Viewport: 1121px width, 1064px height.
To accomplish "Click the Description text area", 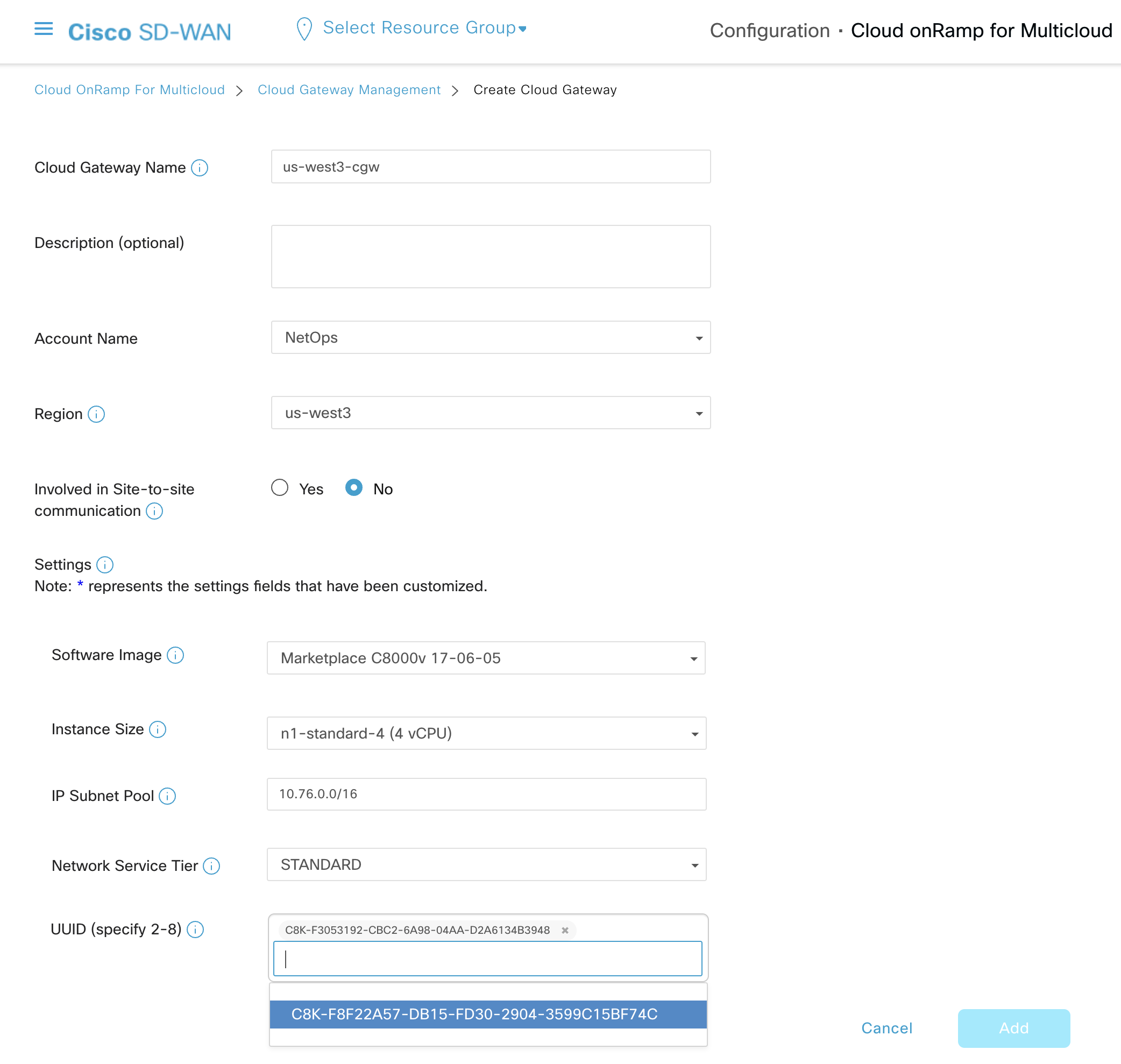I will 491,257.
